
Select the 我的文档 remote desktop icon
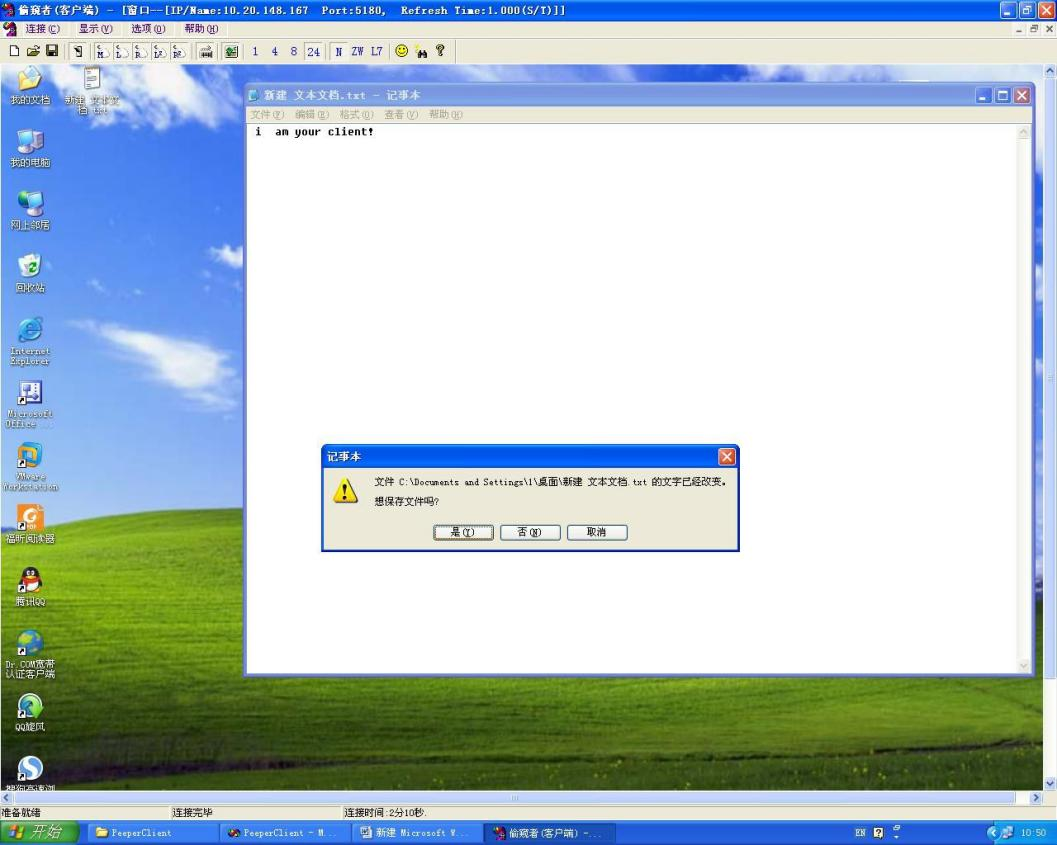[30, 87]
